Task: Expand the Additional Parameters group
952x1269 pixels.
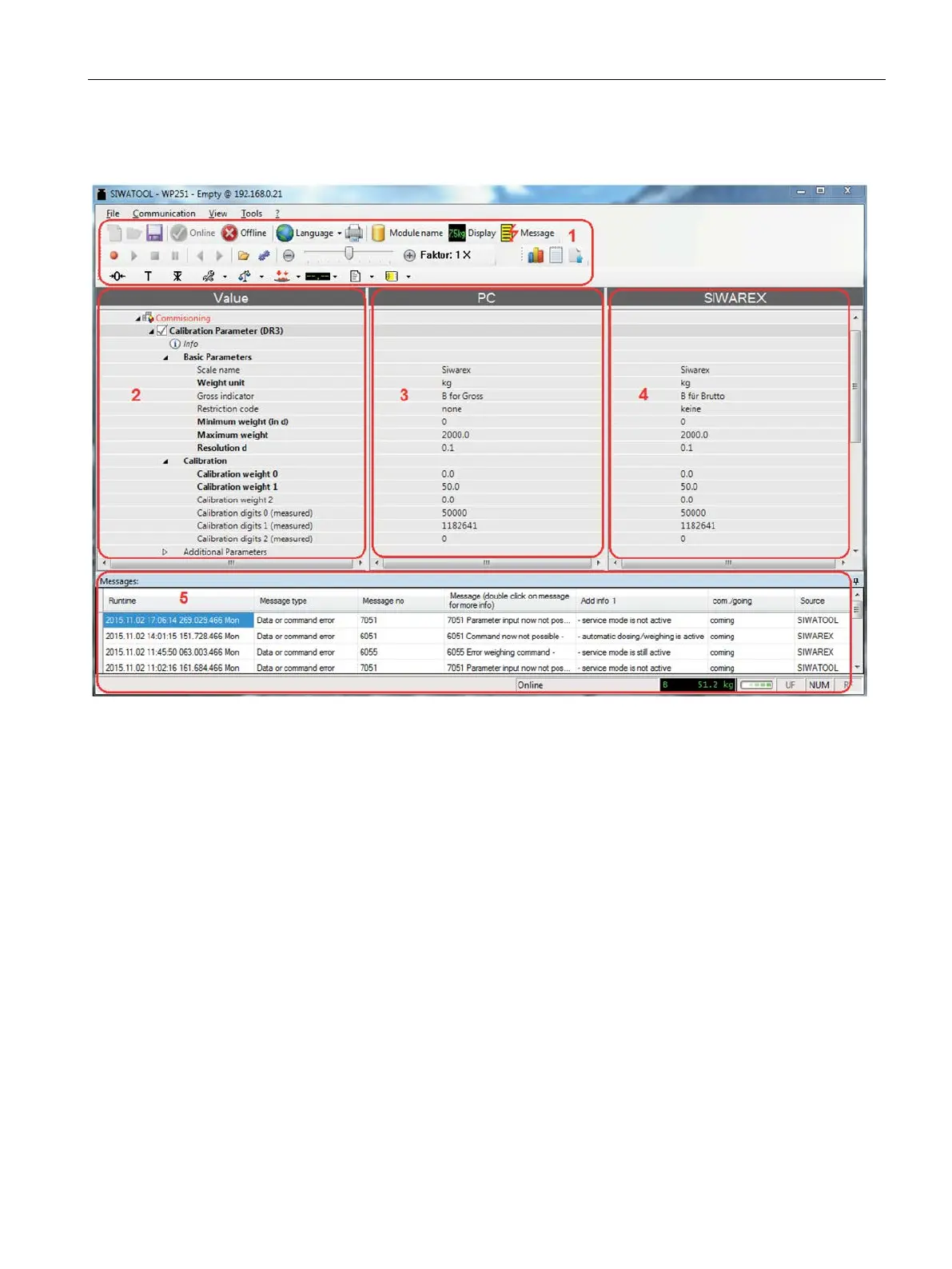Action: coord(165,552)
